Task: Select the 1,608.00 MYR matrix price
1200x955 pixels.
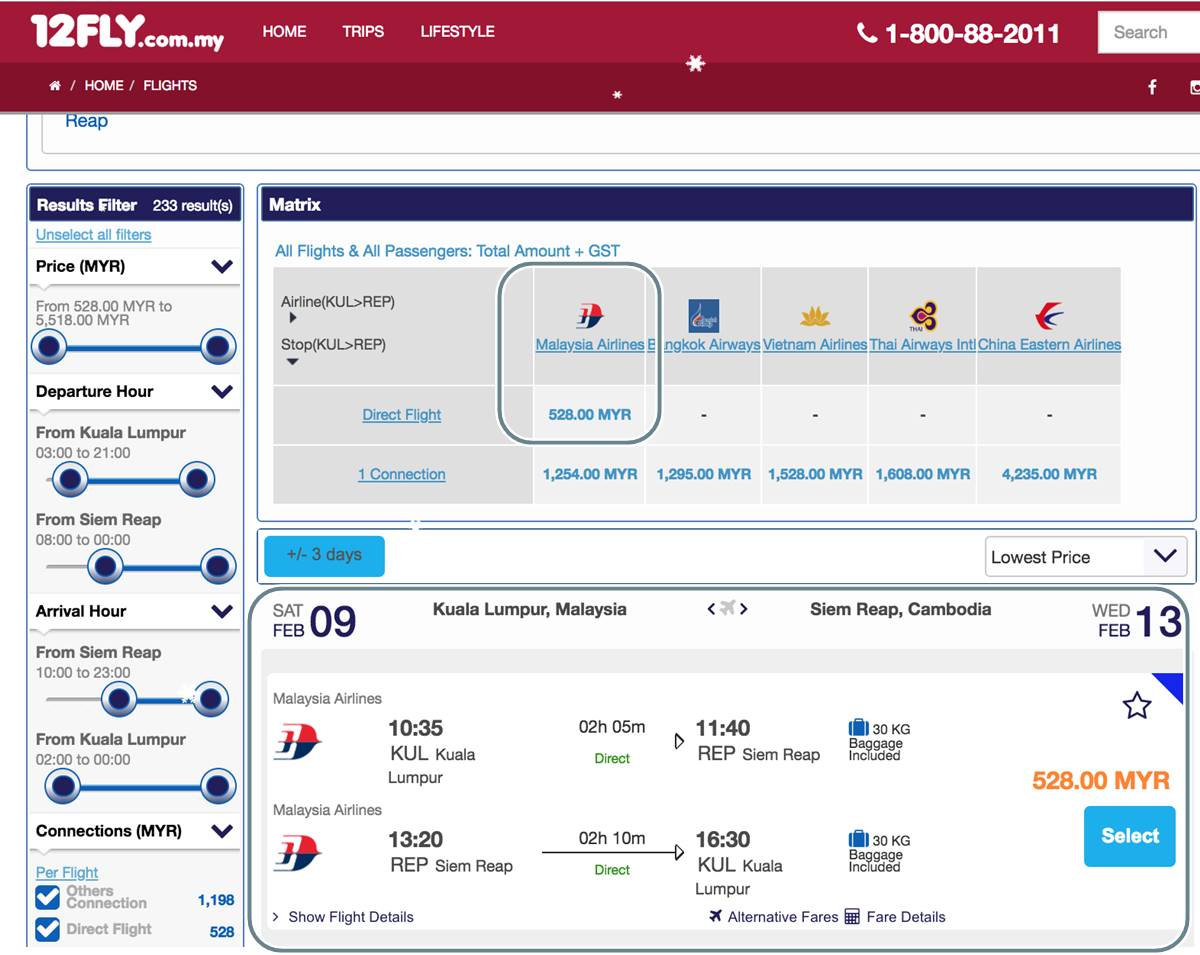Action: [923, 475]
